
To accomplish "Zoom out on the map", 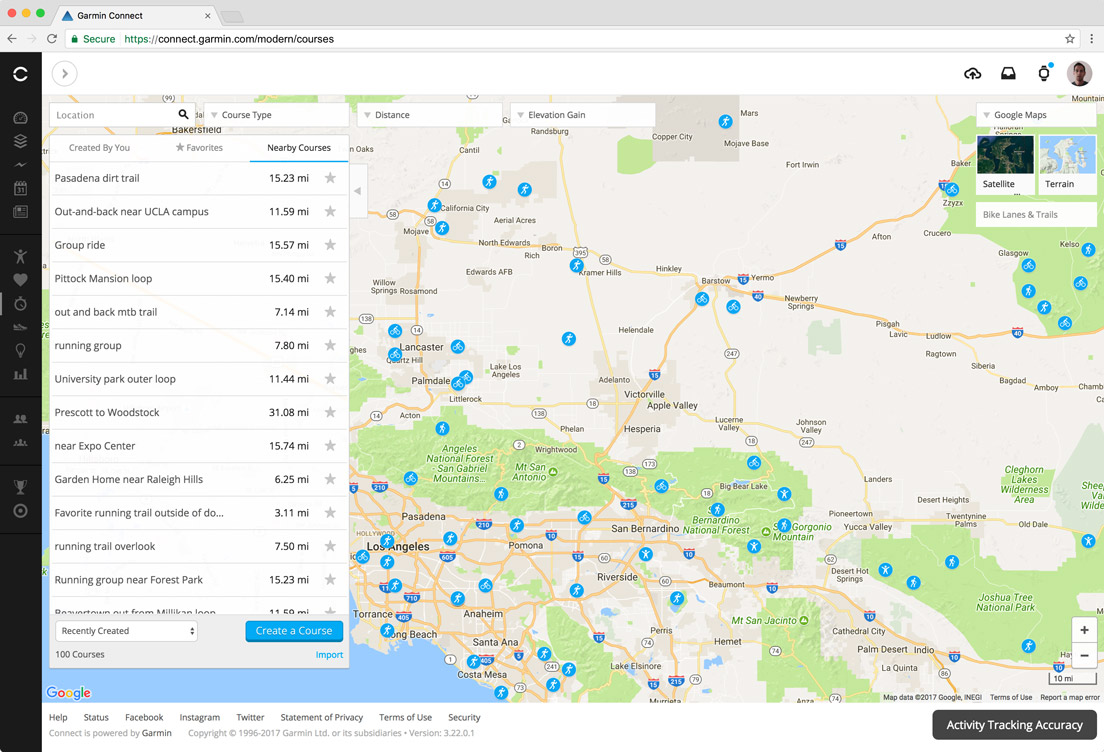I will [1084, 656].
